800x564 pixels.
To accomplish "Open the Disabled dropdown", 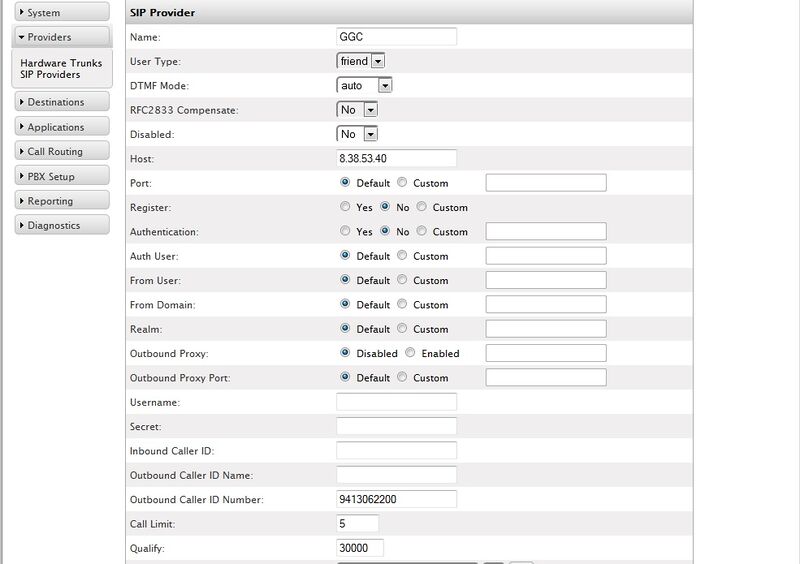I will pyautogui.click(x=357, y=134).
